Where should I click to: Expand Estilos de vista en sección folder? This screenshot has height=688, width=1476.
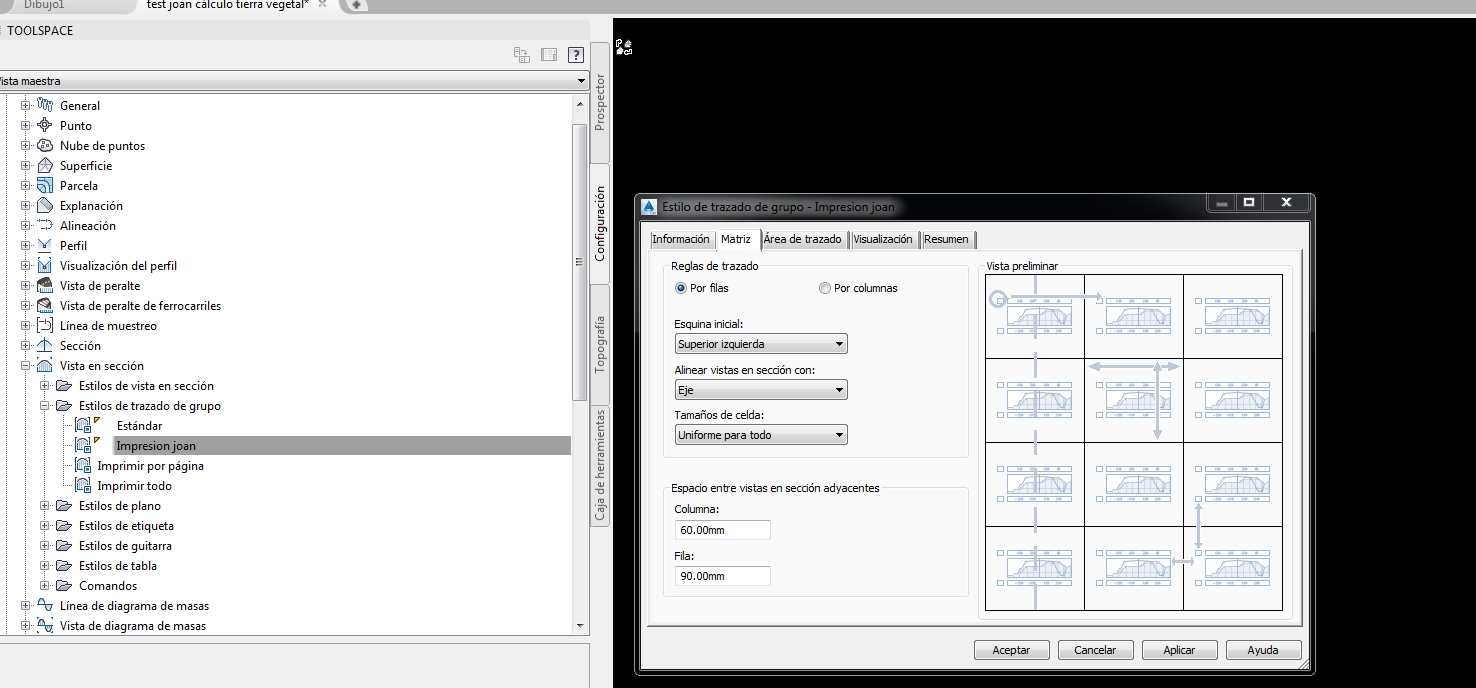[x=44, y=386]
